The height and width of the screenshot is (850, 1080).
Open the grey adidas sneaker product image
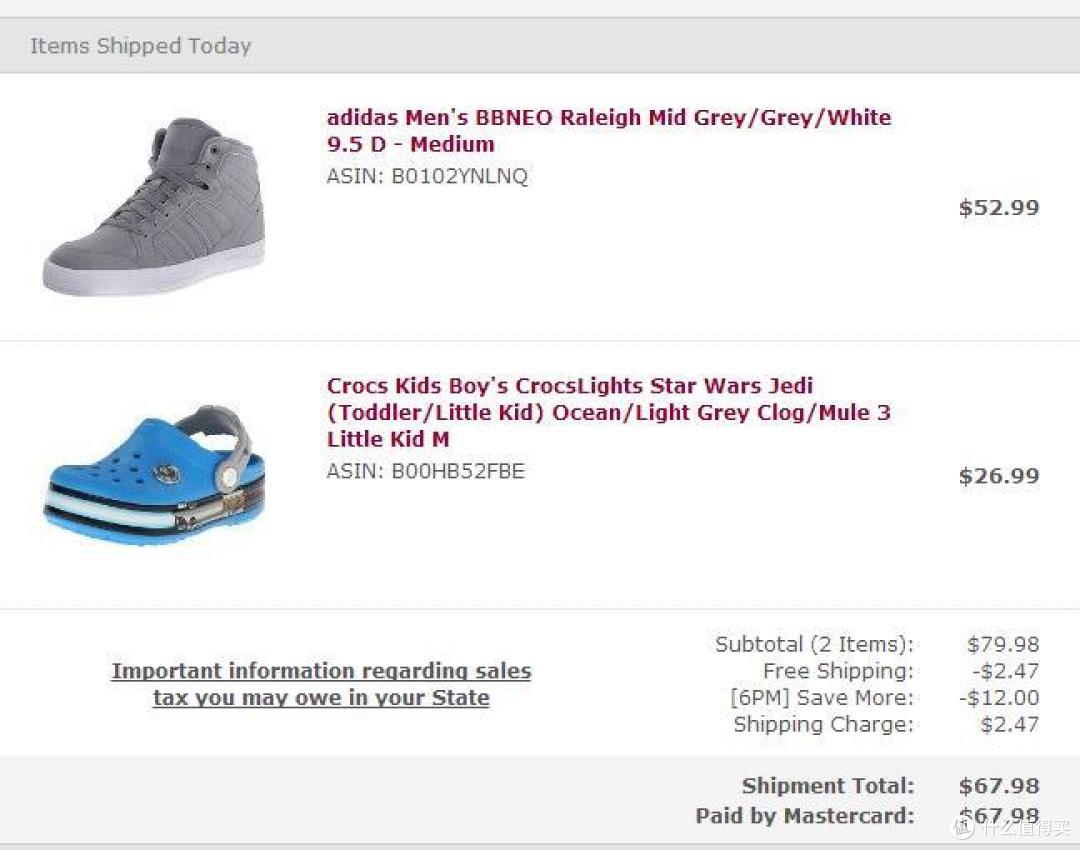154,206
